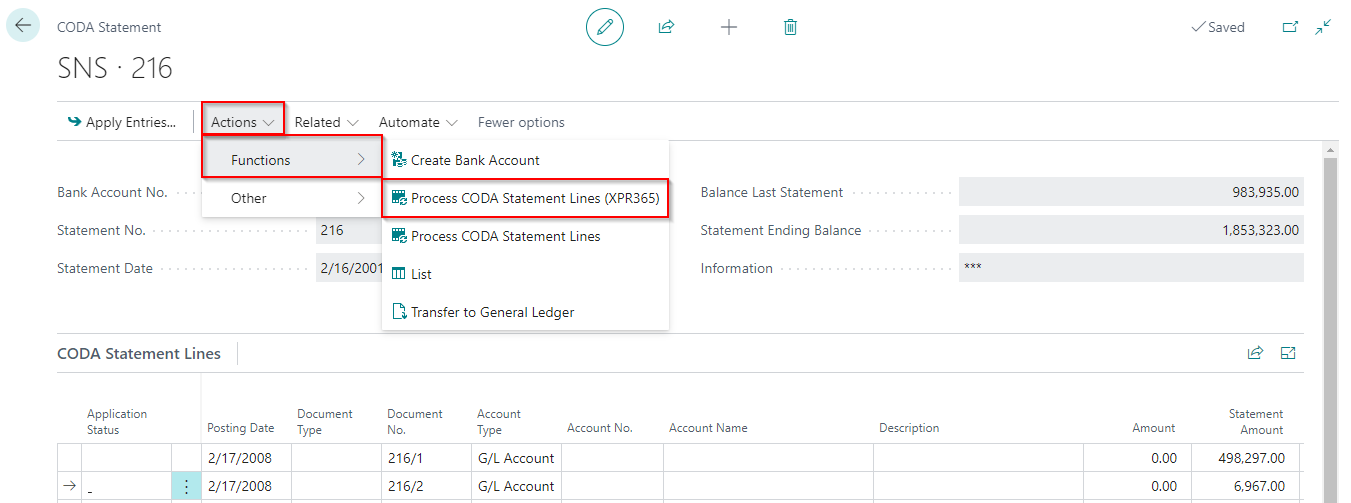Click Statement Ending Balance field 1,853,323.00
Viewport: 1351px width, 503px height.
[1131, 230]
